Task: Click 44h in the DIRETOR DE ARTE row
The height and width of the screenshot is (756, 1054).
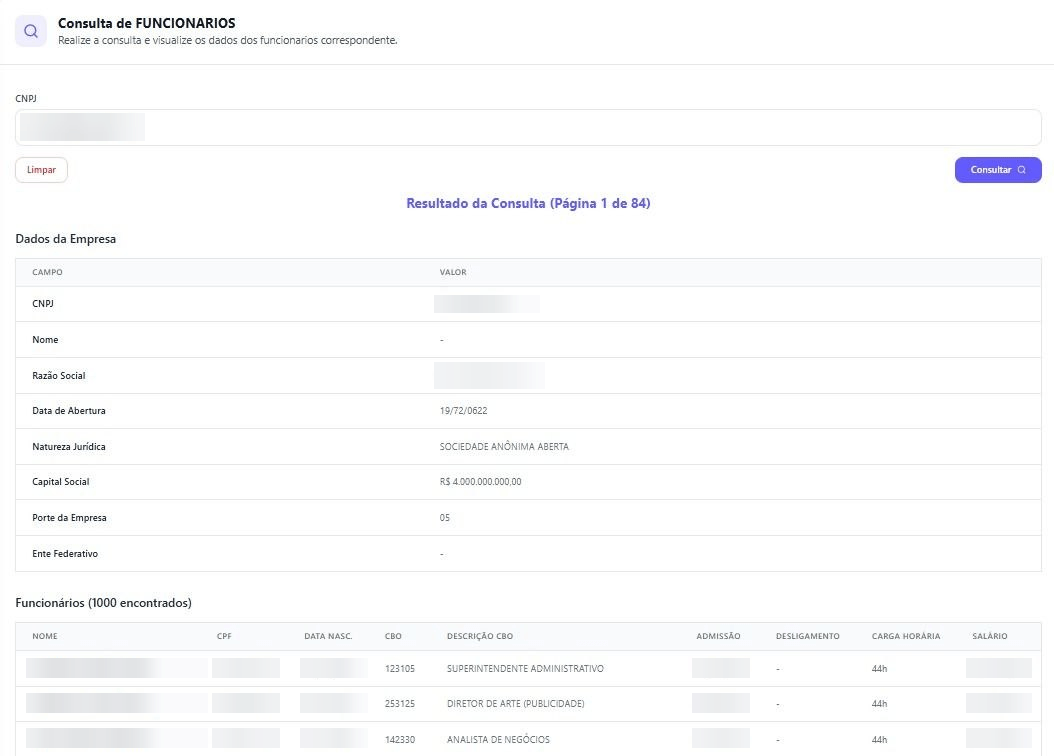Action: click(879, 704)
